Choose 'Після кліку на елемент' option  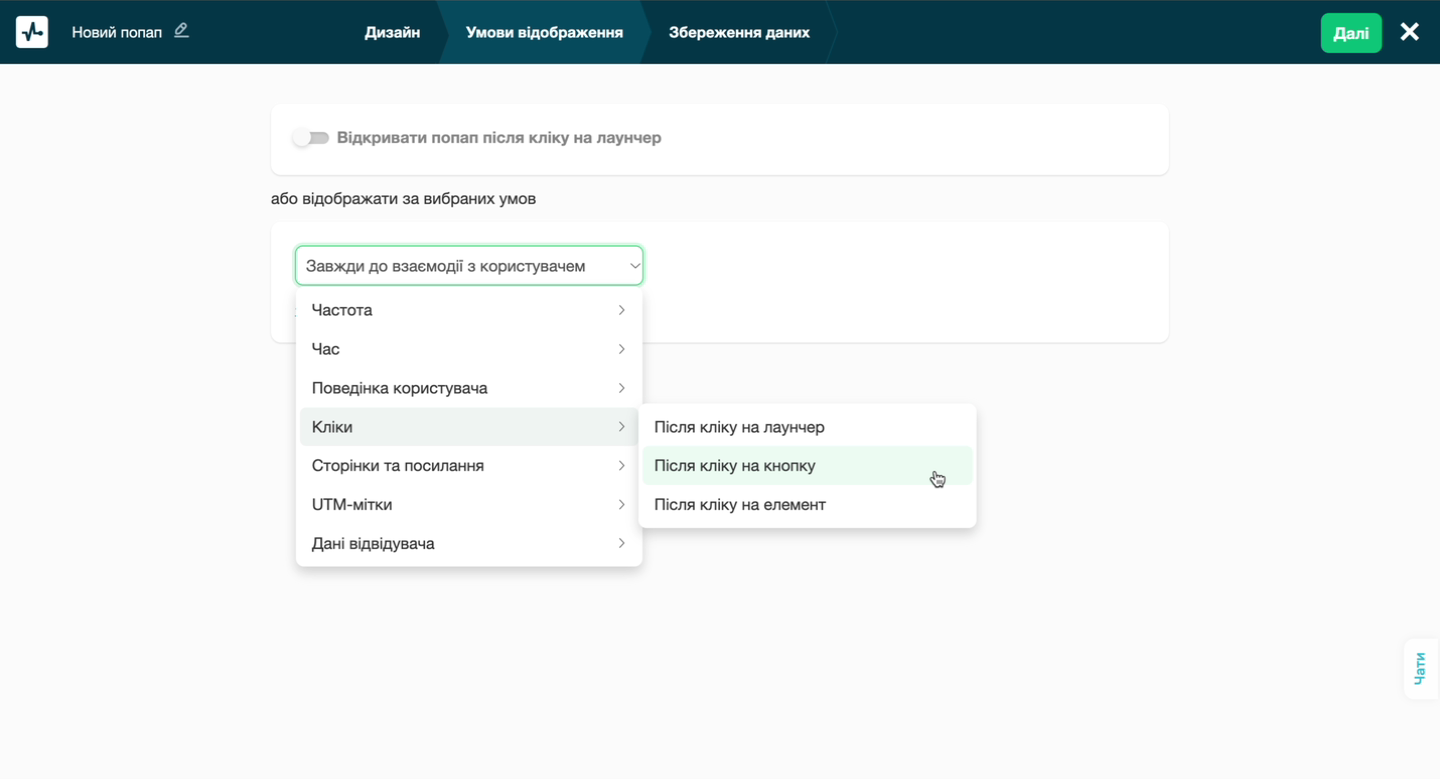740,505
